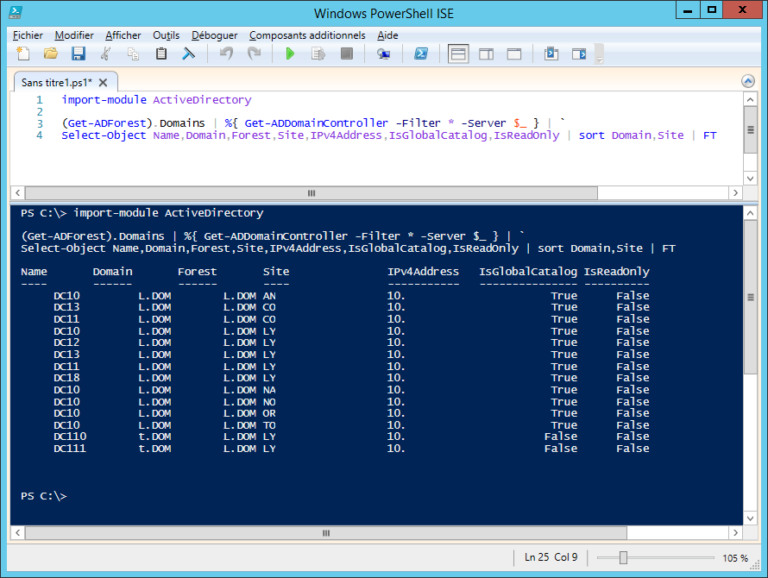
Task: Open a script with folder icon
Action: click(50, 53)
